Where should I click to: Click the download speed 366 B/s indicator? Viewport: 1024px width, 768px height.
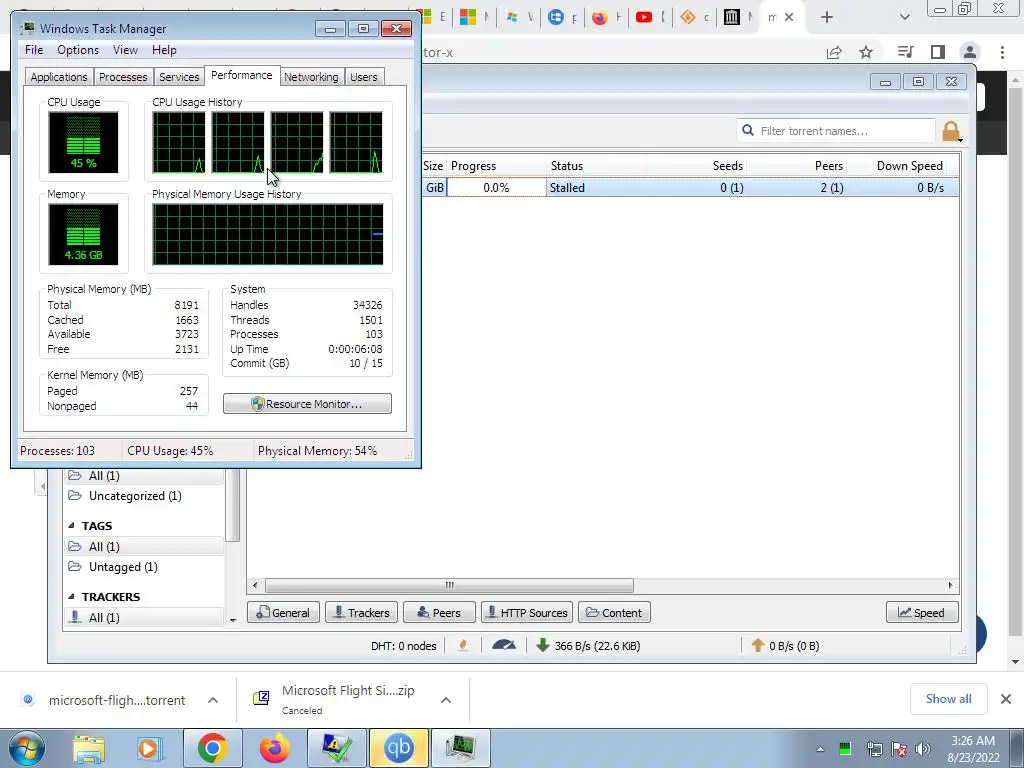click(588, 646)
